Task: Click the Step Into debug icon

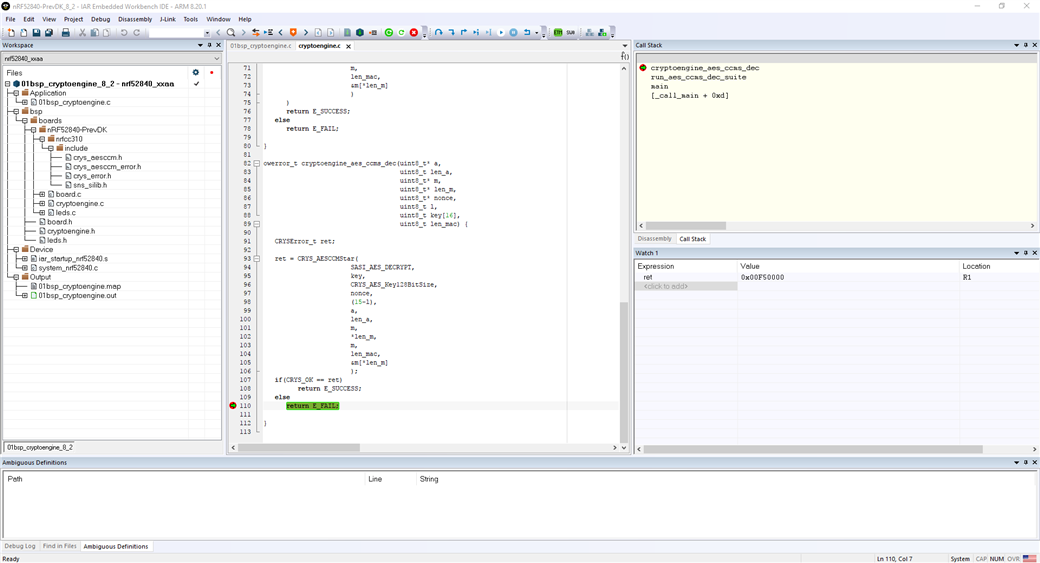Action: pos(451,32)
